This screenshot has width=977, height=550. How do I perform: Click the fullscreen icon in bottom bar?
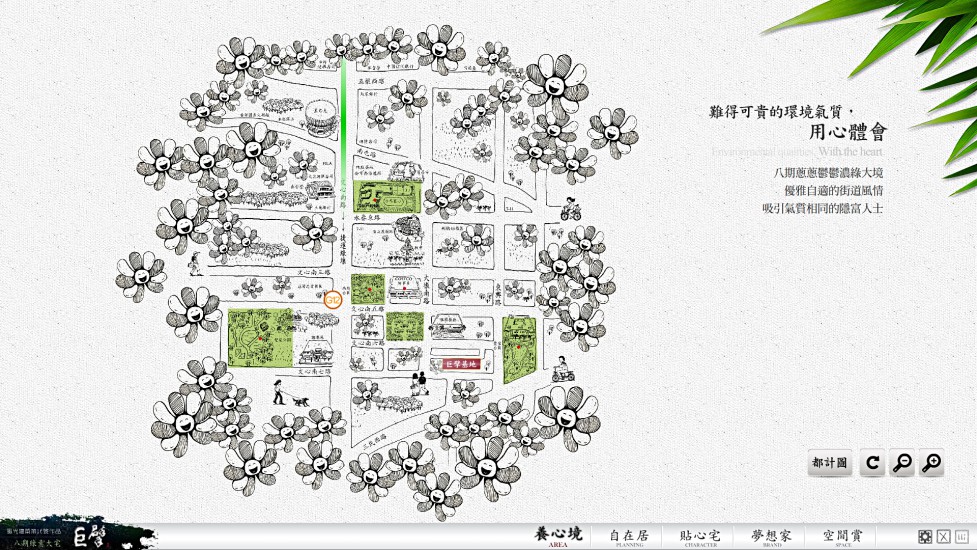pos(925,536)
